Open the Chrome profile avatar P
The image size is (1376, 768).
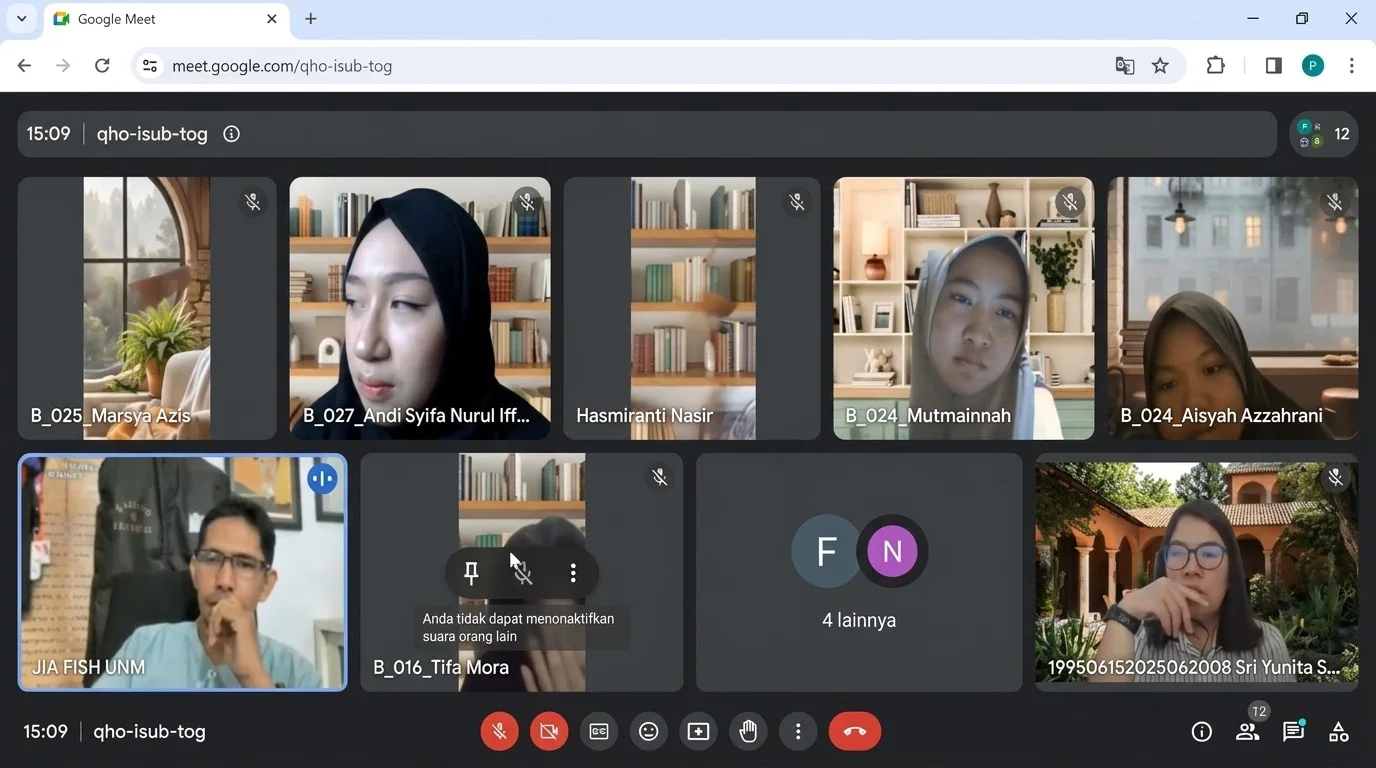(x=1313, y=66)
